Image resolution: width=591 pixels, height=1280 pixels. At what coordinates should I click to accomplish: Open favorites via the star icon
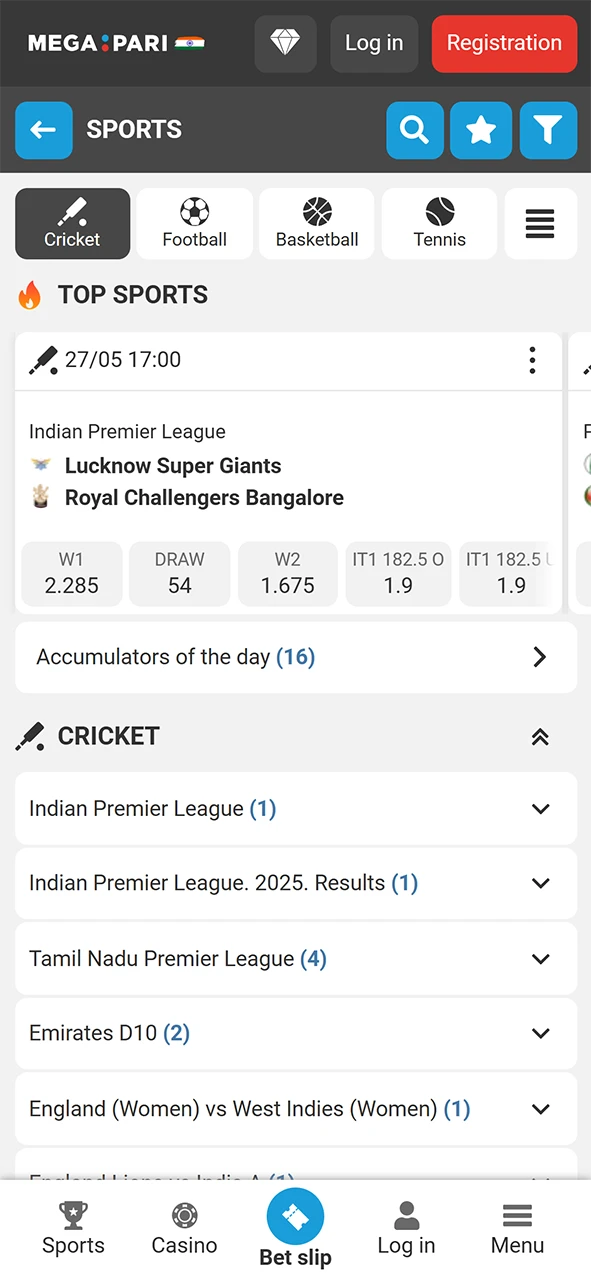click(481, 130)
